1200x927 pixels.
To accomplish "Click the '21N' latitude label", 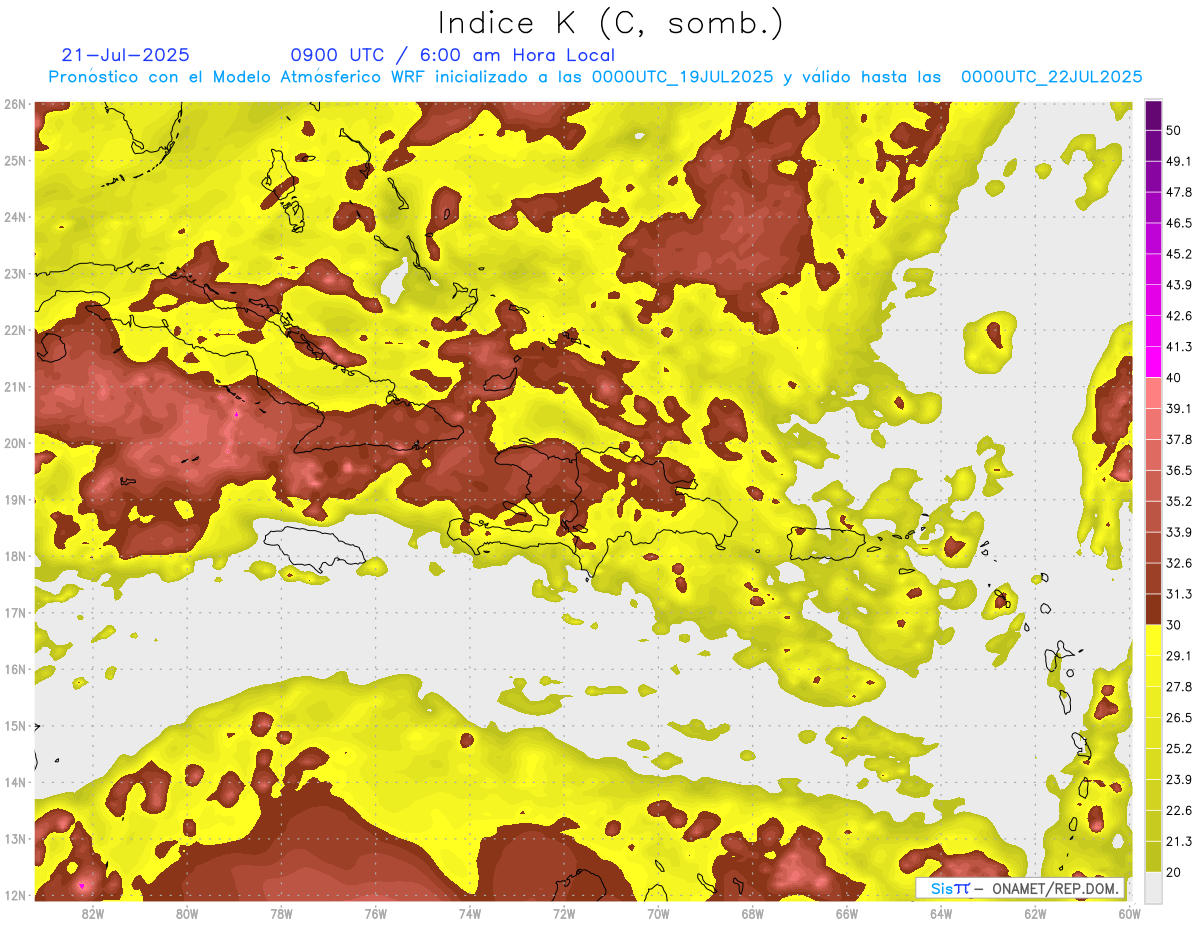I will [14, 387].
